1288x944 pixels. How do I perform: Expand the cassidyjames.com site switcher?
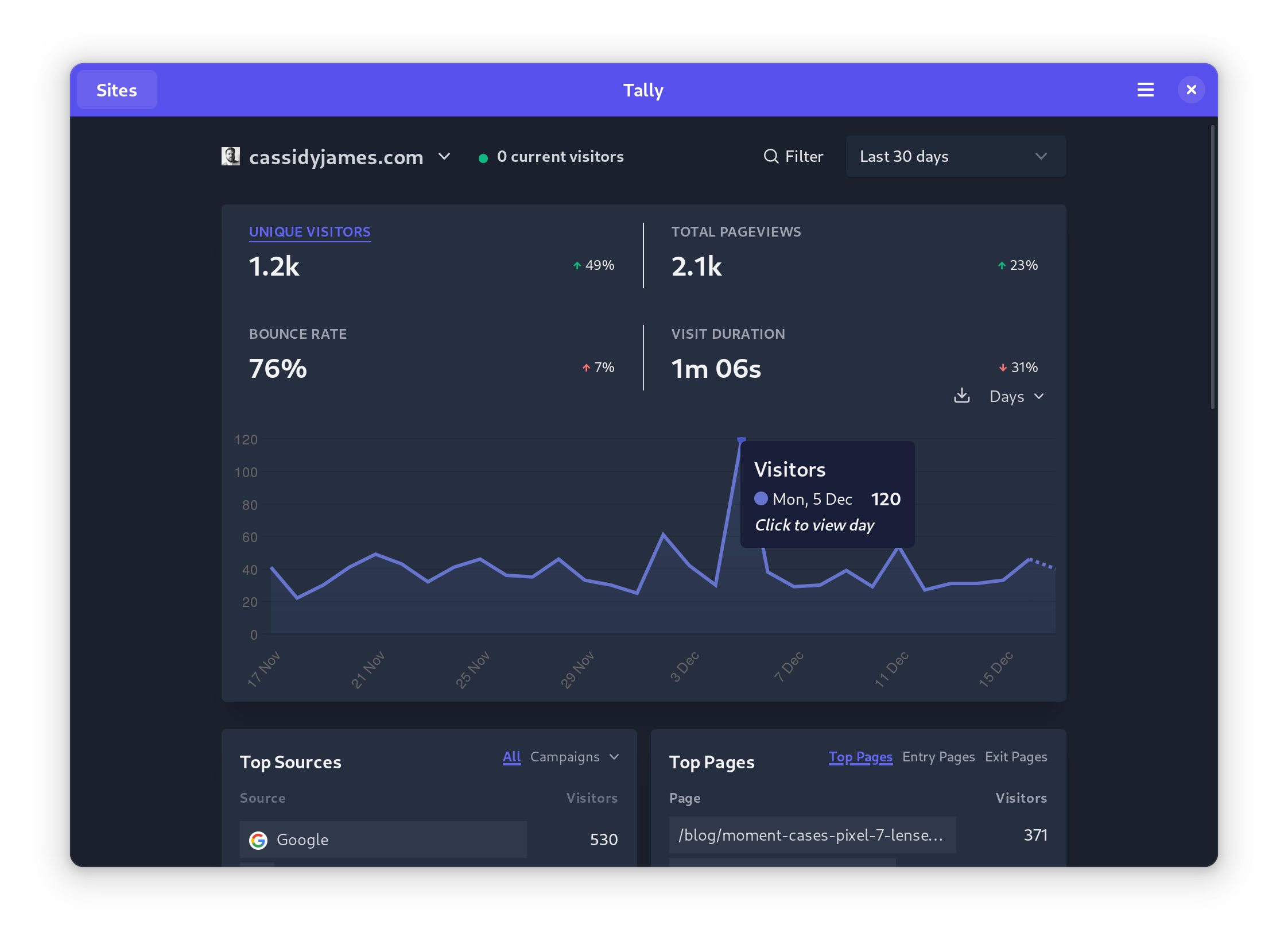(x=444, y=156)
